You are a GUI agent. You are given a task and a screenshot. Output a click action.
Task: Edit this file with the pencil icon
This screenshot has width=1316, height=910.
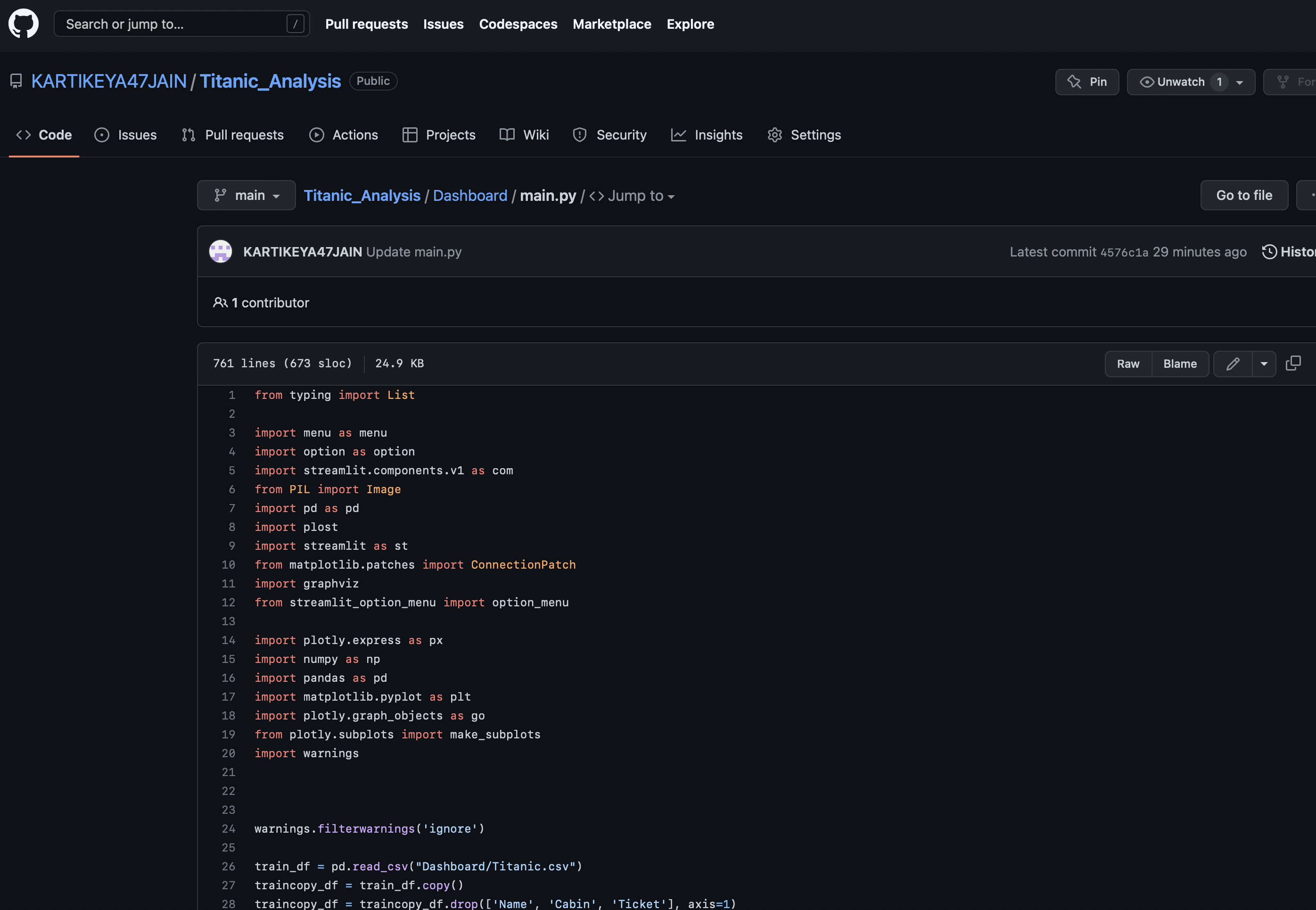[1232, 364]
